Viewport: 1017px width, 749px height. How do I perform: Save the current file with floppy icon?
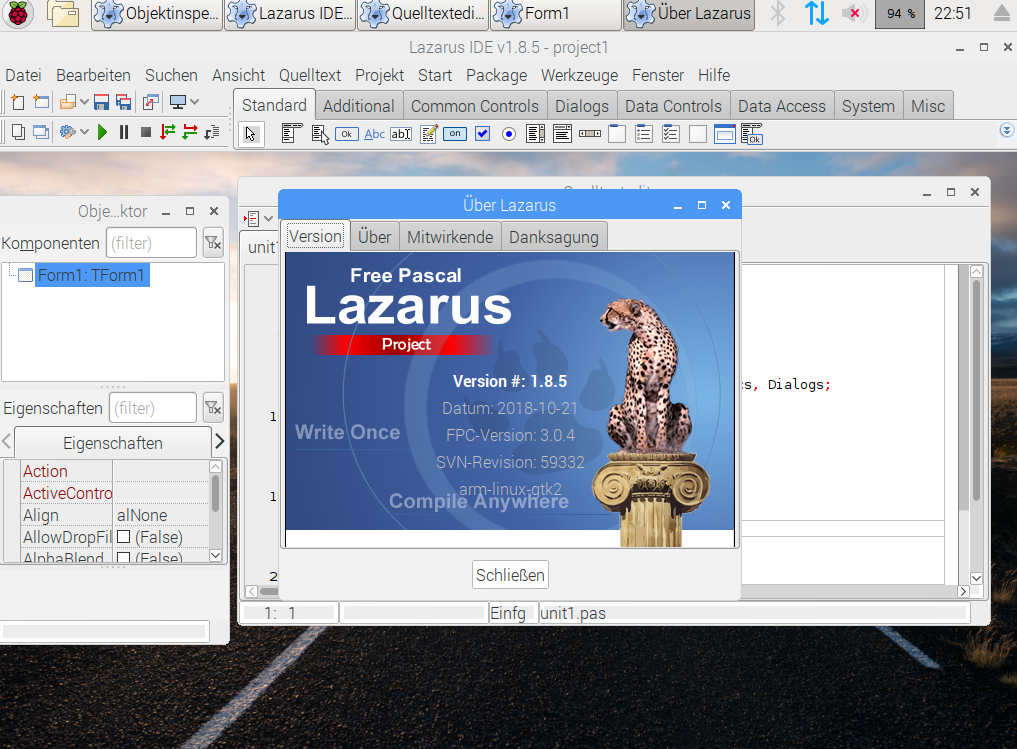[101, 102]
